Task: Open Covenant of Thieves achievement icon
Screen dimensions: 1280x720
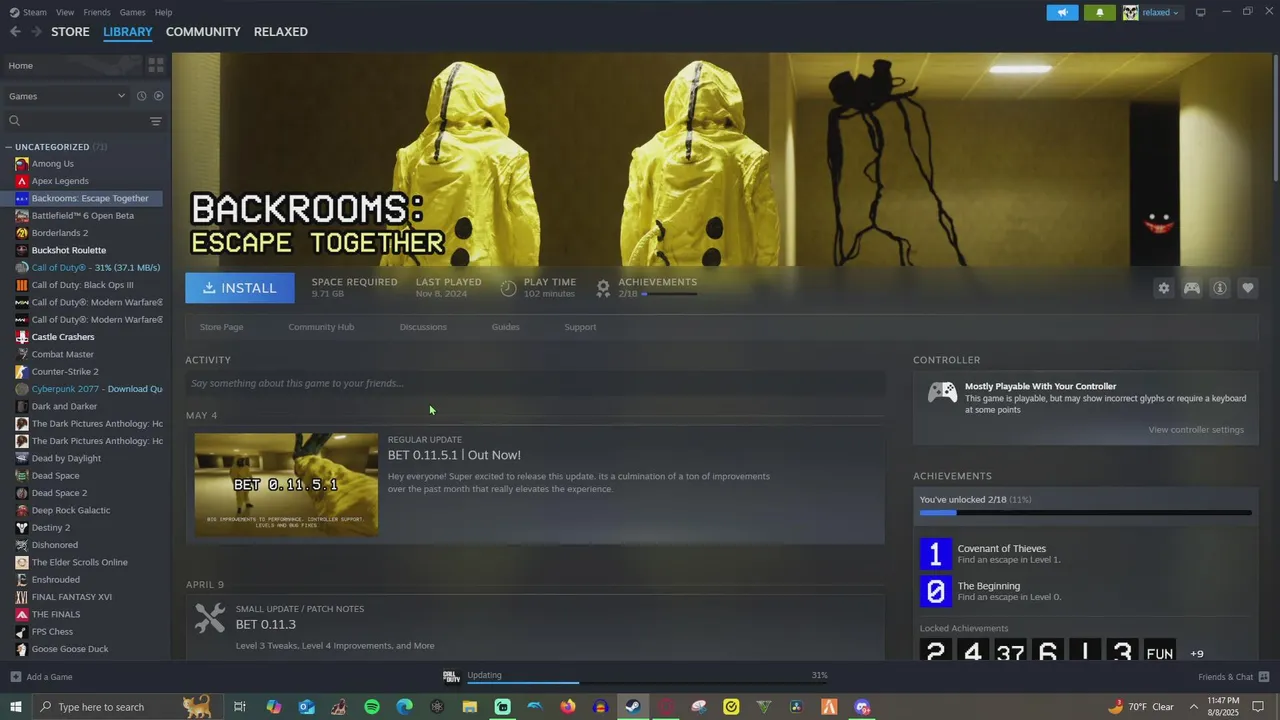Action: (x=936, y=554)
